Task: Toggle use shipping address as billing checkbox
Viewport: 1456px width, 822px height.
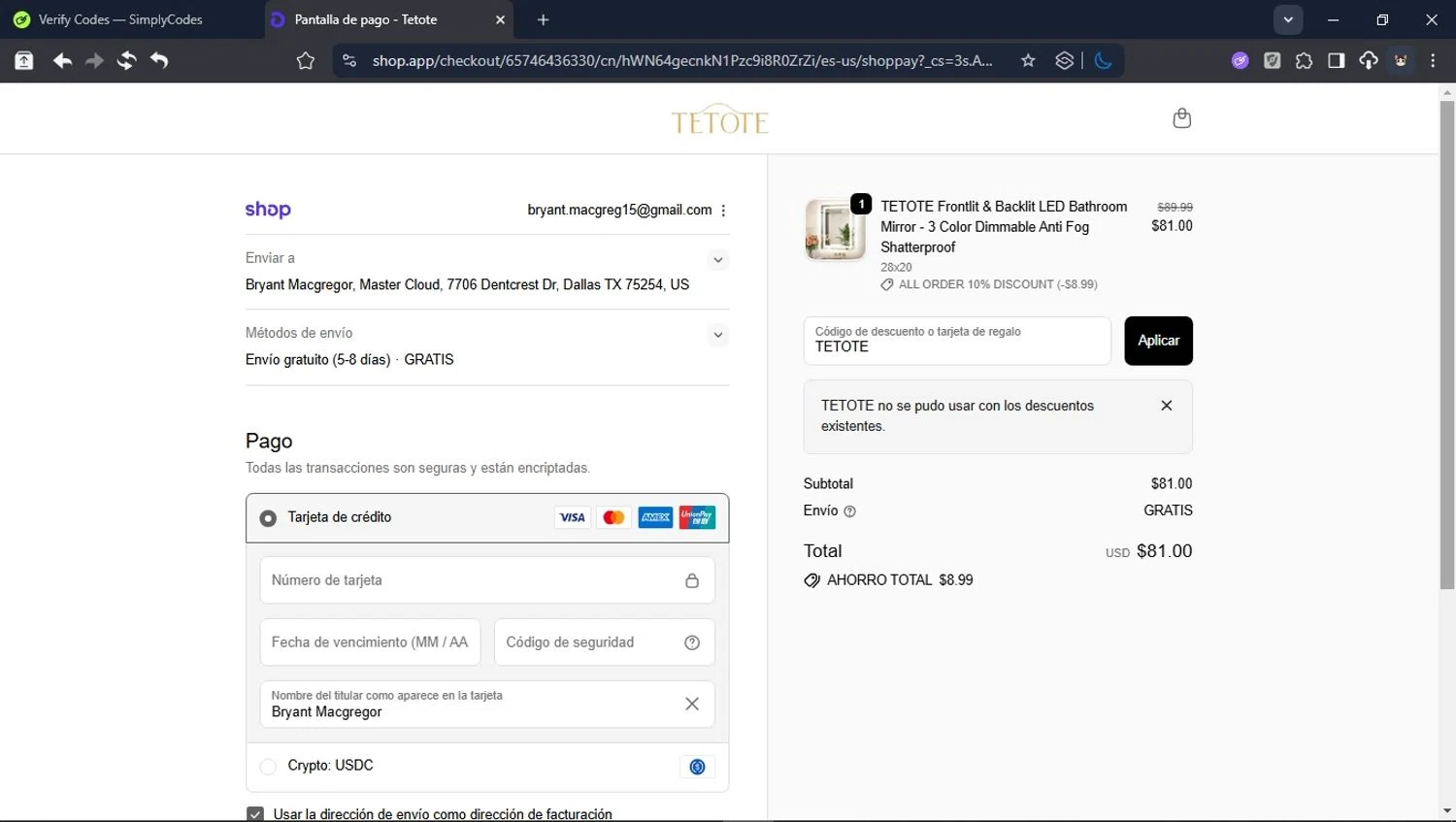Action: [x=255, y=814]
